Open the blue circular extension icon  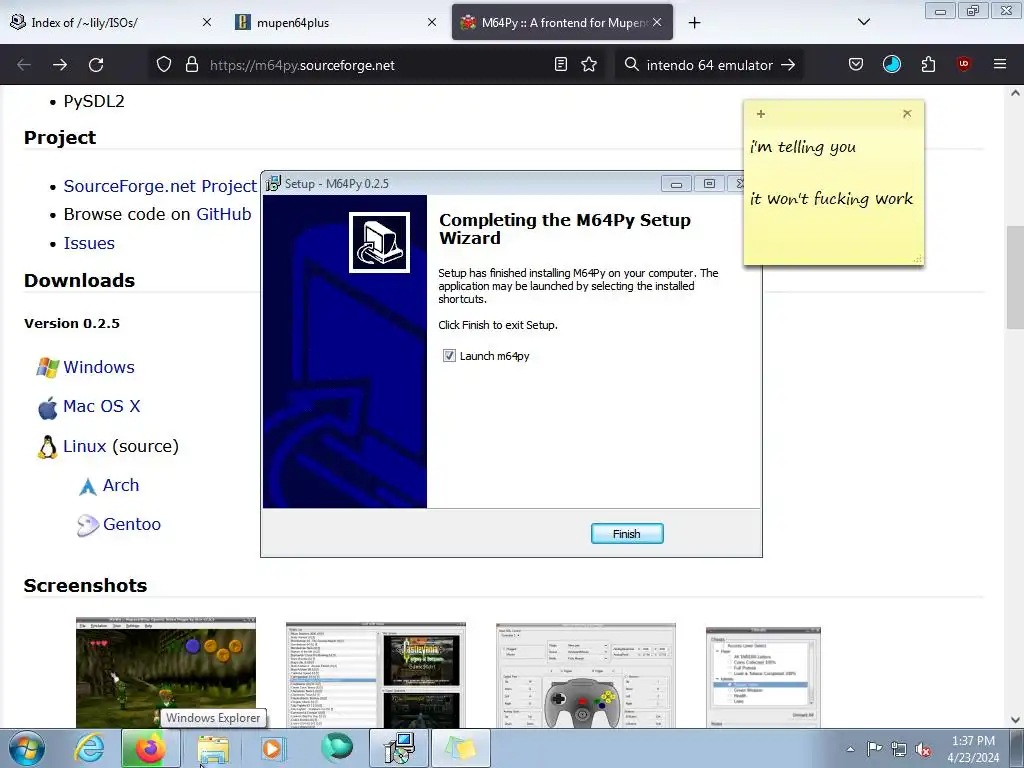point(891,64)
